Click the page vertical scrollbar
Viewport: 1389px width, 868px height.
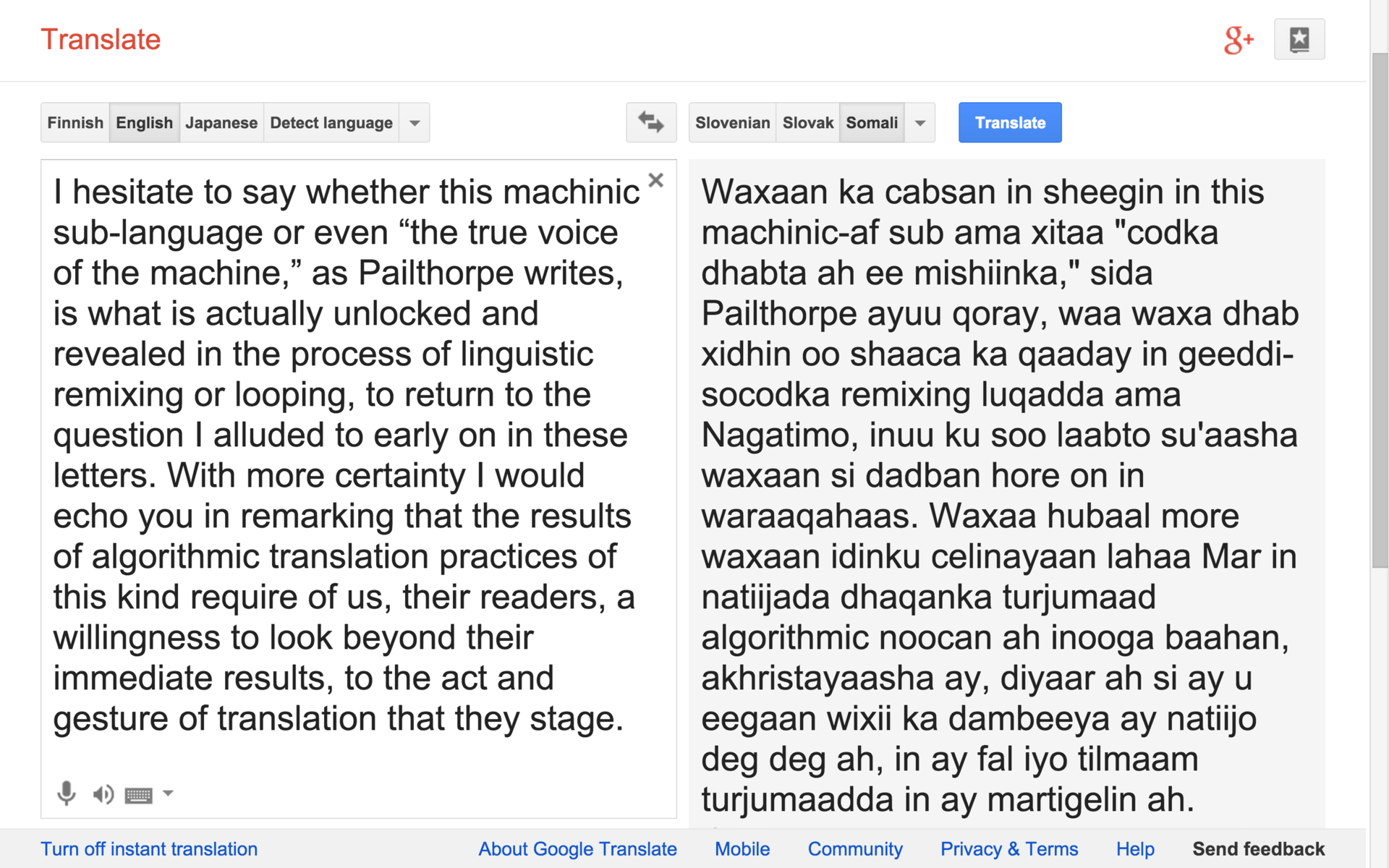tap(1380, 311)
